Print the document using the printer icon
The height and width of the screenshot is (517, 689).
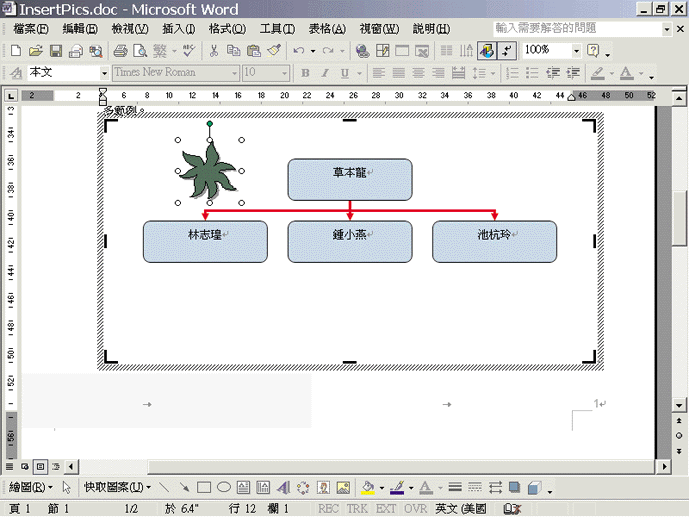(x=120, y=51)
